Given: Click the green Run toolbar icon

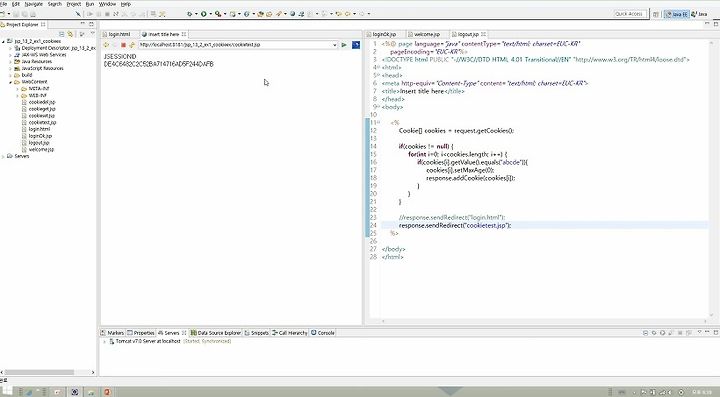Looking at the screenshot, I should pos(203,14).
